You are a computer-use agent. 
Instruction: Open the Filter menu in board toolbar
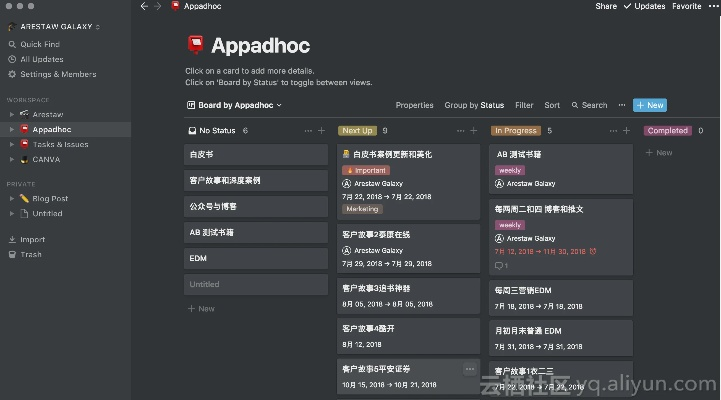(x=524, y=105)
